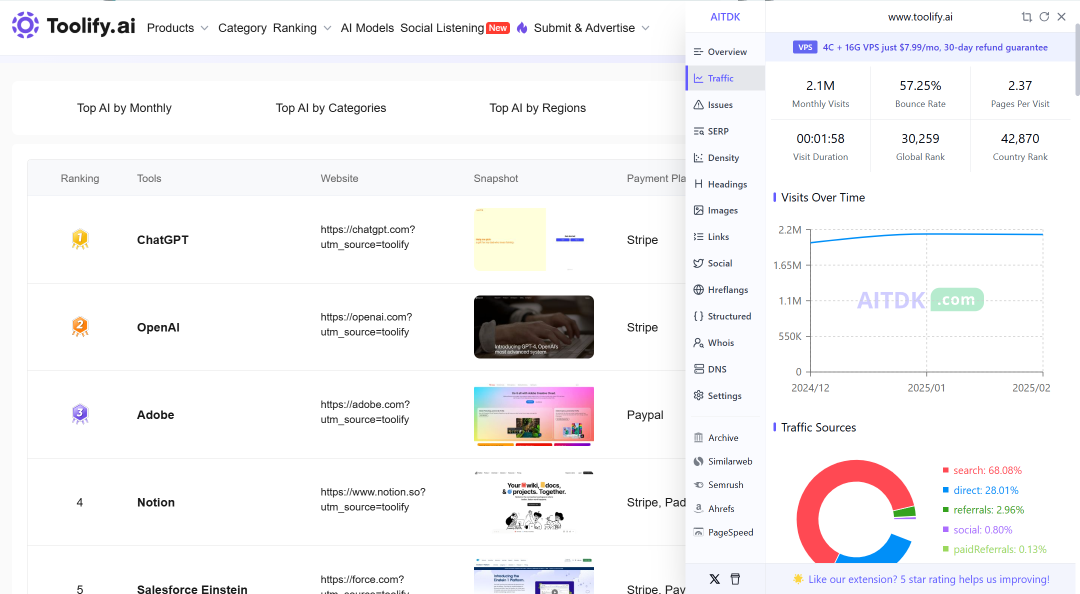
Task: Select the Traffic chart icon in sidebar
Action: point(698,79)
